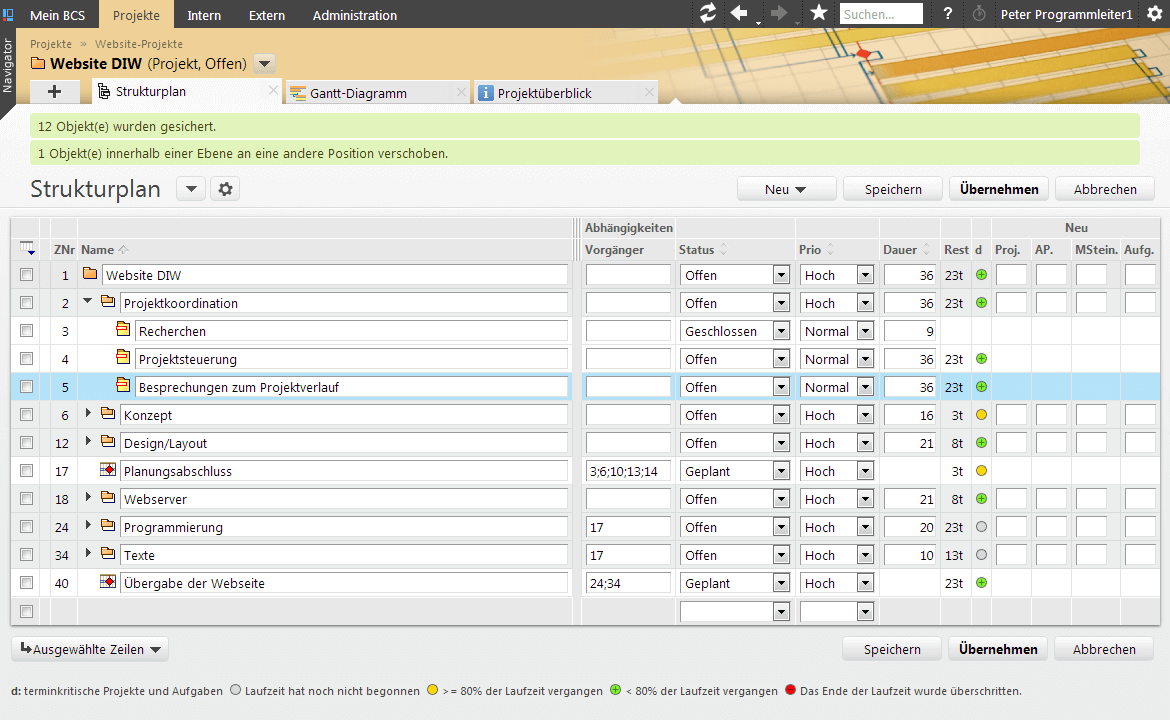
Task: Go forward with the right arrow icon
Action: coord(778,13)
